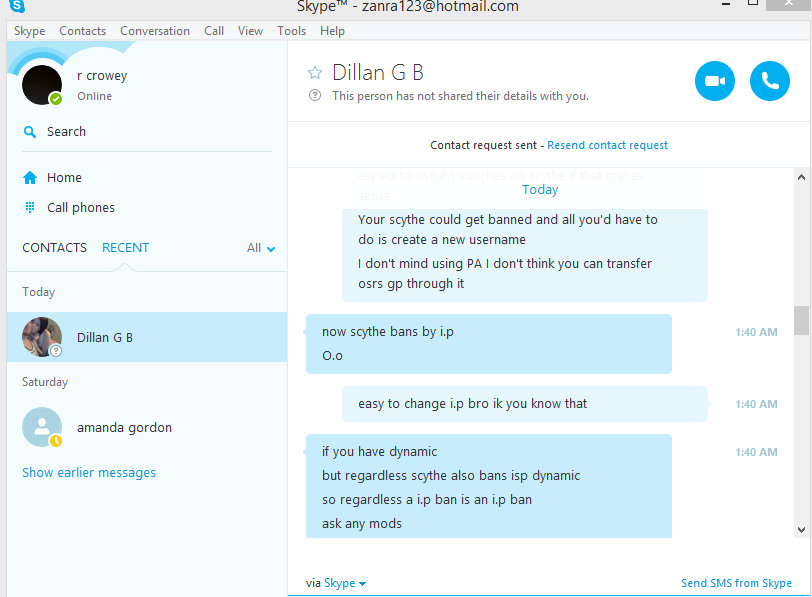812x597 pixels.
Task: Click amanda gordon's avatar
Action: pyautogui.click(x=42, y=427)
